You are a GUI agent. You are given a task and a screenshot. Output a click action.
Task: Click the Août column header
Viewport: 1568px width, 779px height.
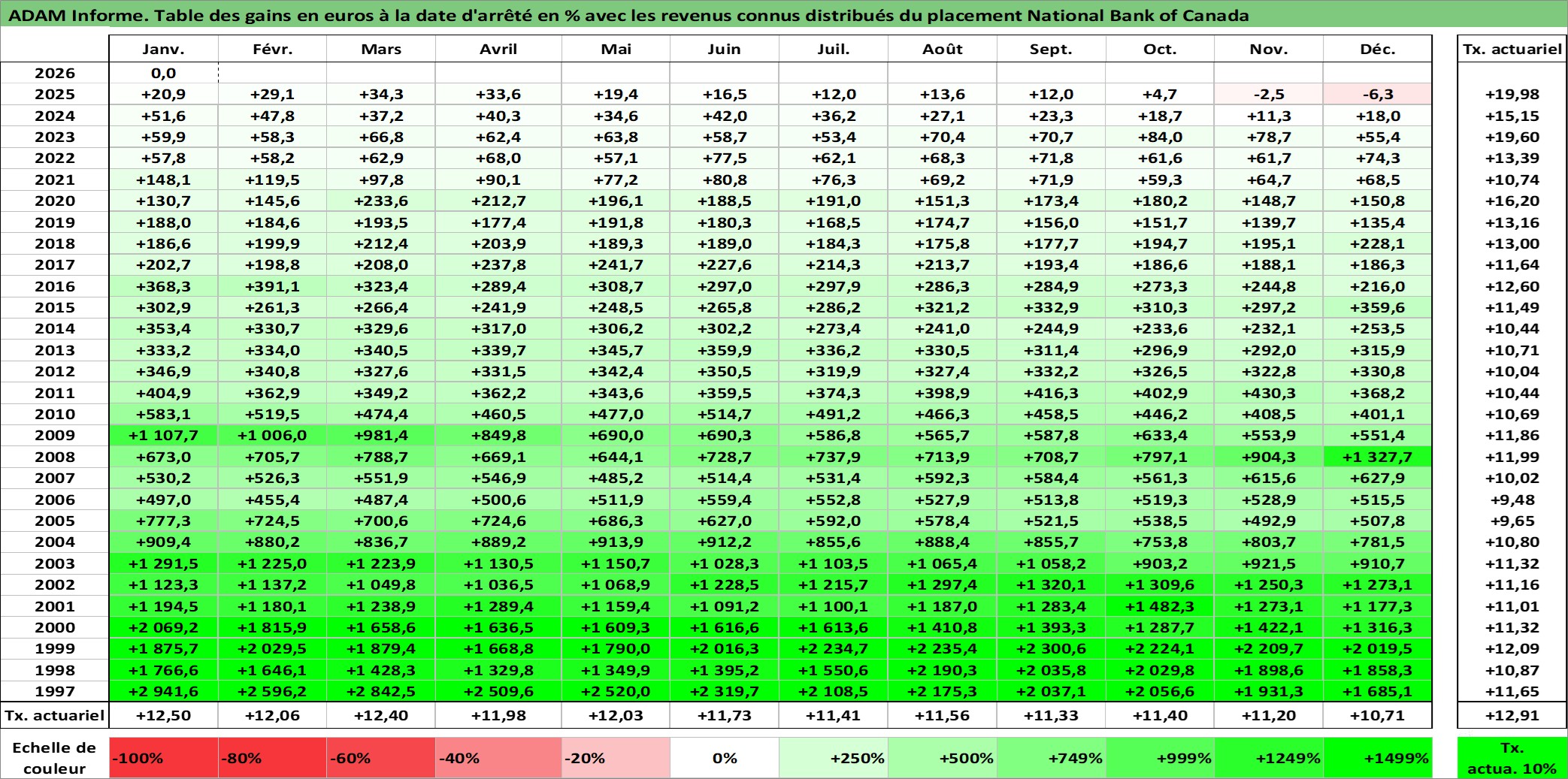(943, 49)
